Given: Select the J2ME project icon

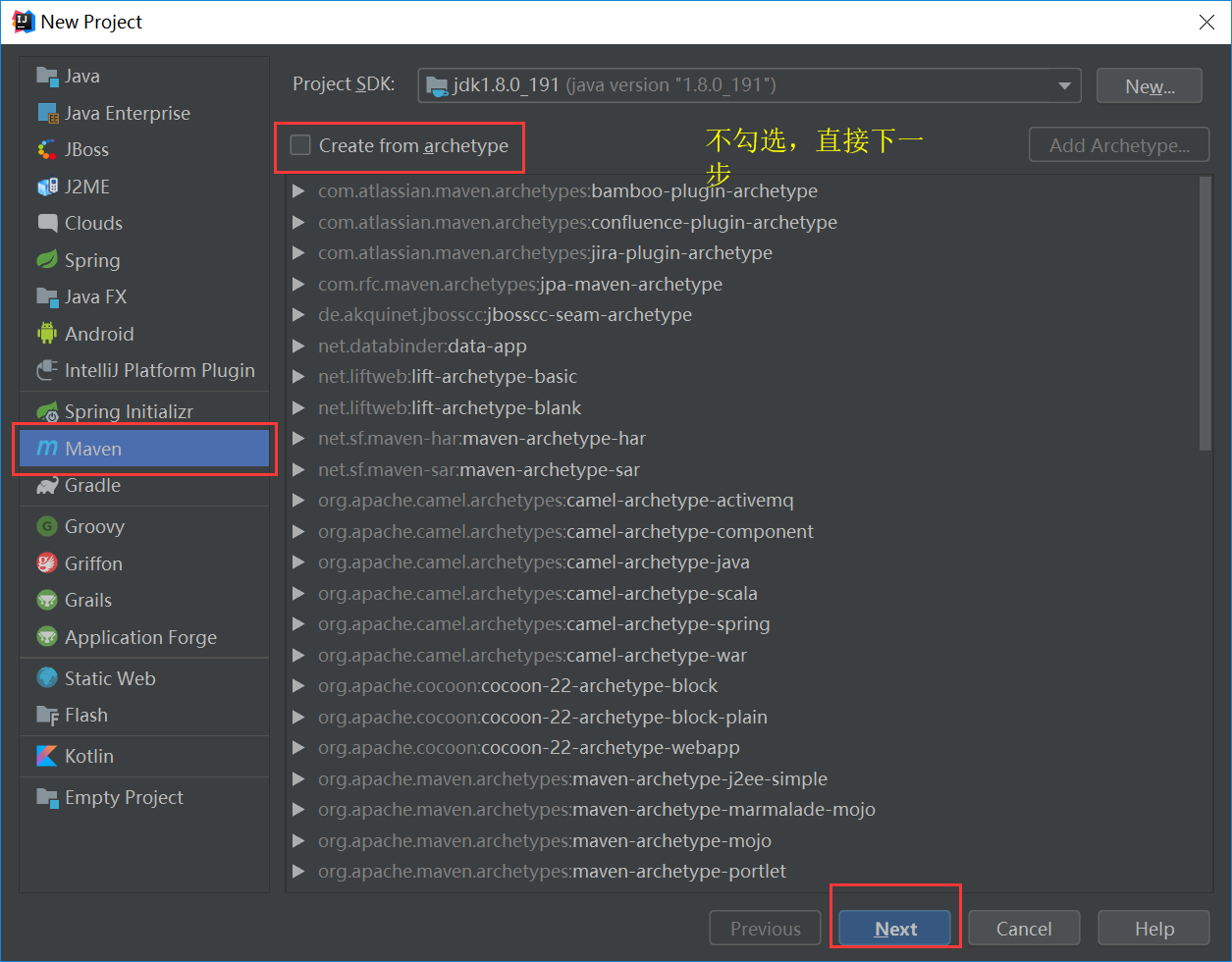Looking at the screenshot, I should click(47, 187).
